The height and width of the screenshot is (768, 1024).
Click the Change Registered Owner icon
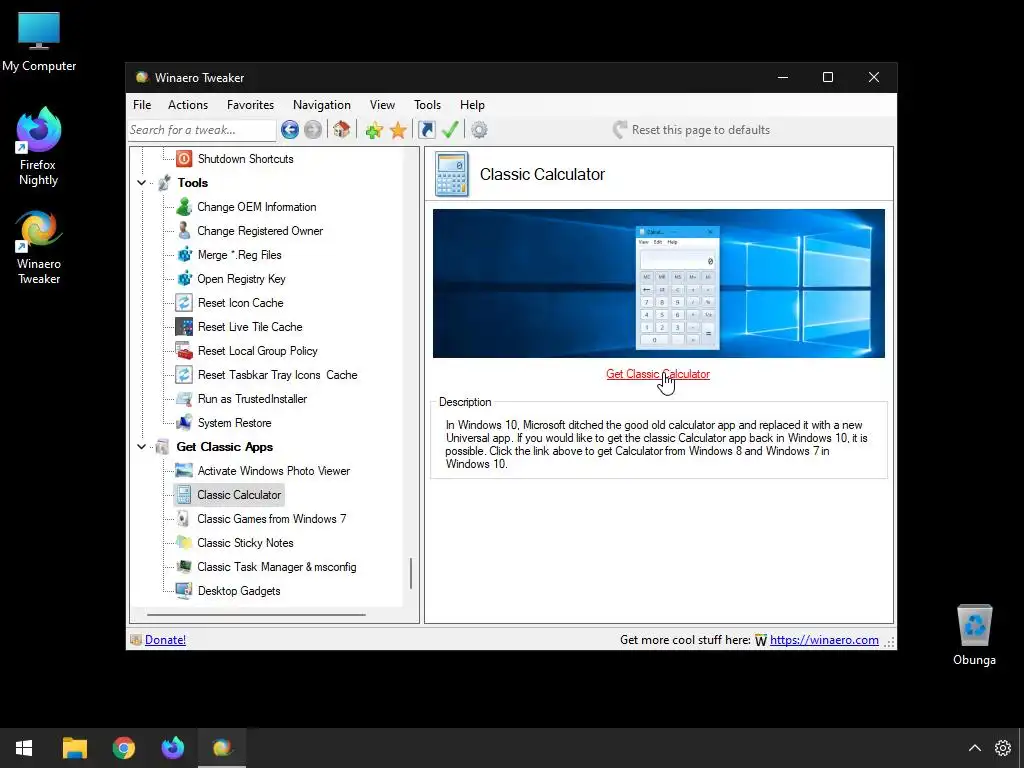(x=184, y=231)
